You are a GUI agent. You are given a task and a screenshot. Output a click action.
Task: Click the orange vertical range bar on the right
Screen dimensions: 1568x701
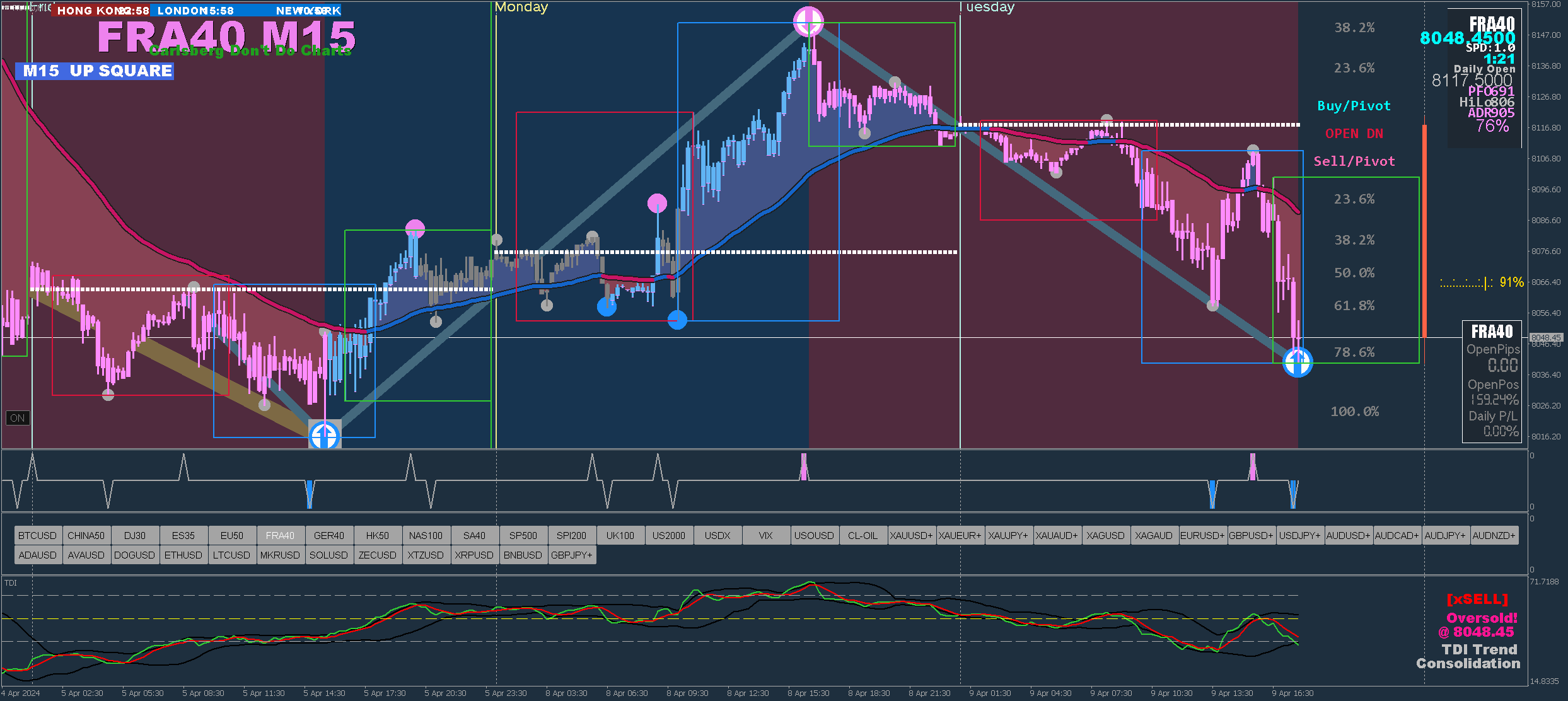coord(1424,230)
